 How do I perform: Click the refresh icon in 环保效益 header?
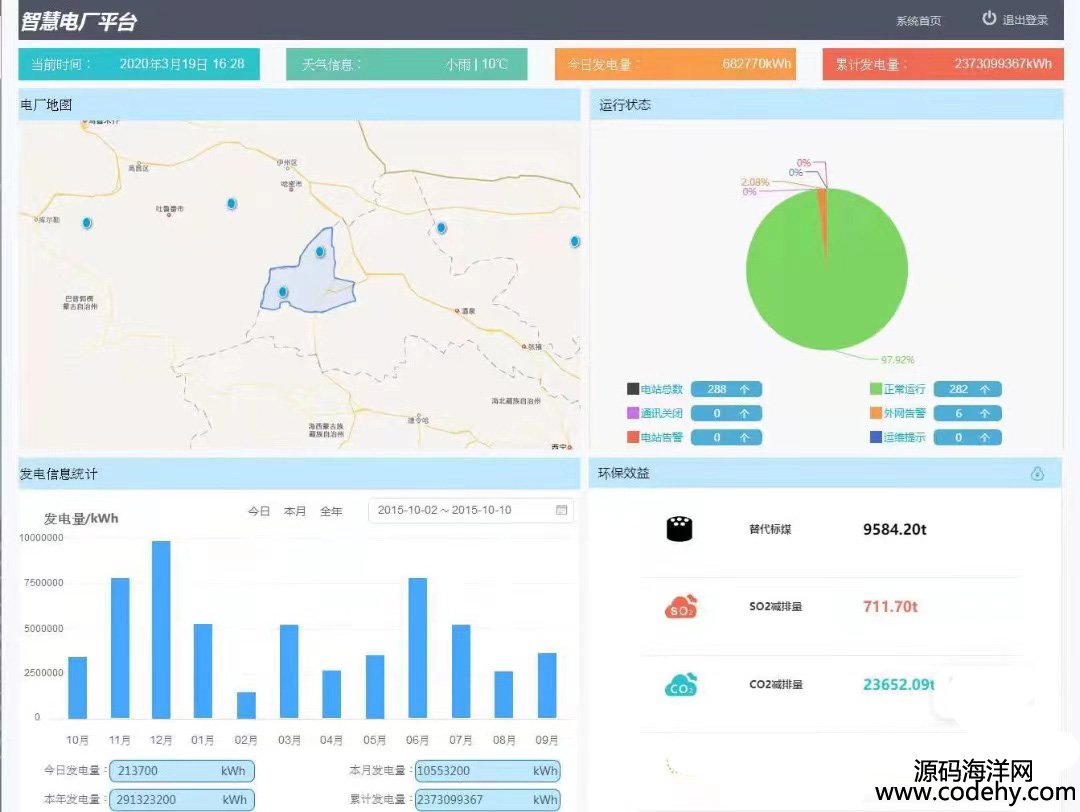pos(1037,474)
